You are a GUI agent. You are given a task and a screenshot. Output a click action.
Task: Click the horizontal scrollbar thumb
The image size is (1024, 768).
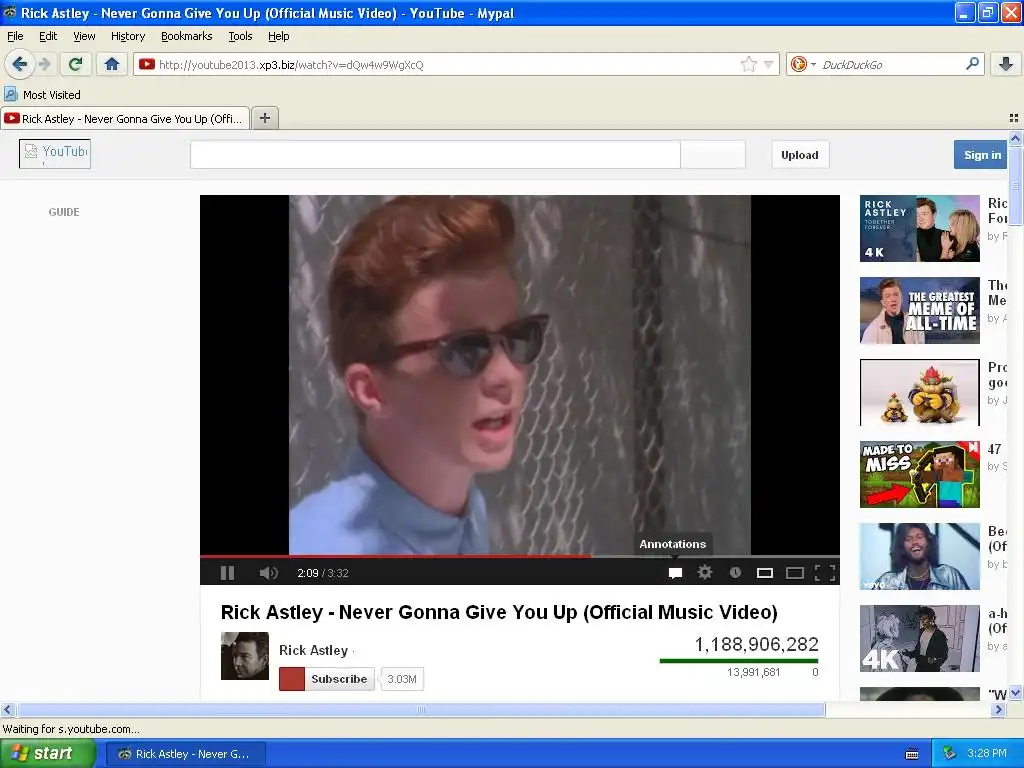(421, 709)
